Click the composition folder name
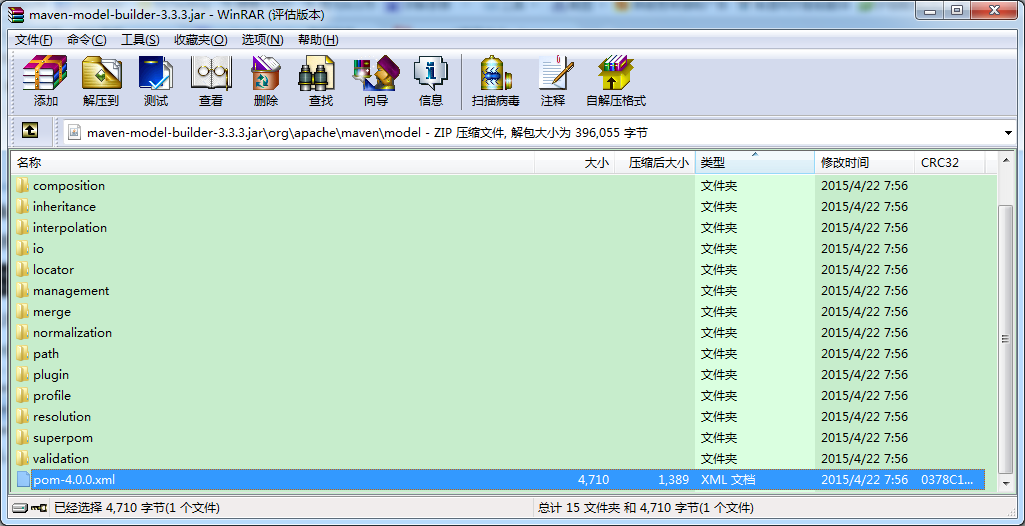1025x526 pixels. [69, 186]
